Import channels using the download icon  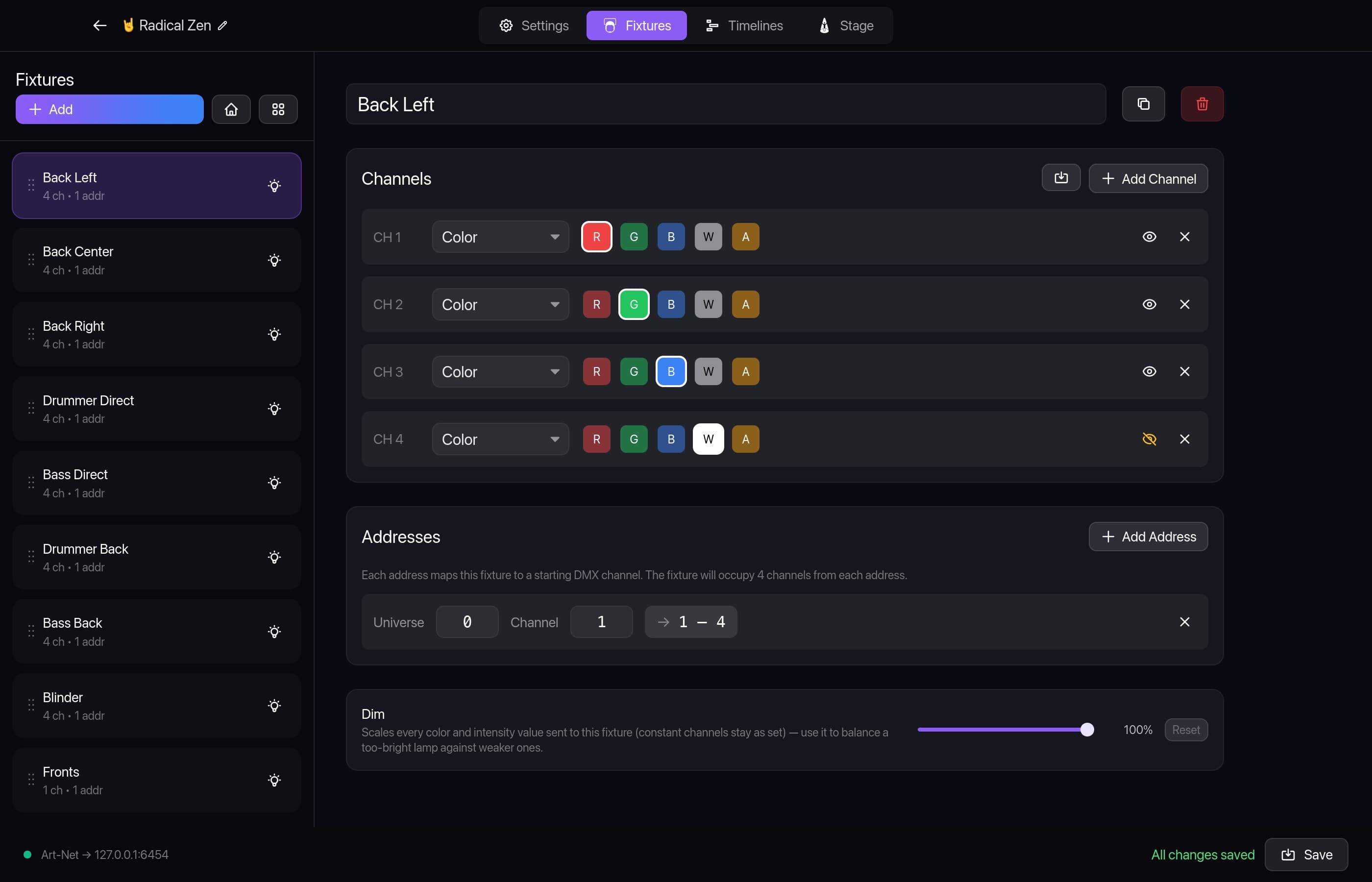point(1060,178)
